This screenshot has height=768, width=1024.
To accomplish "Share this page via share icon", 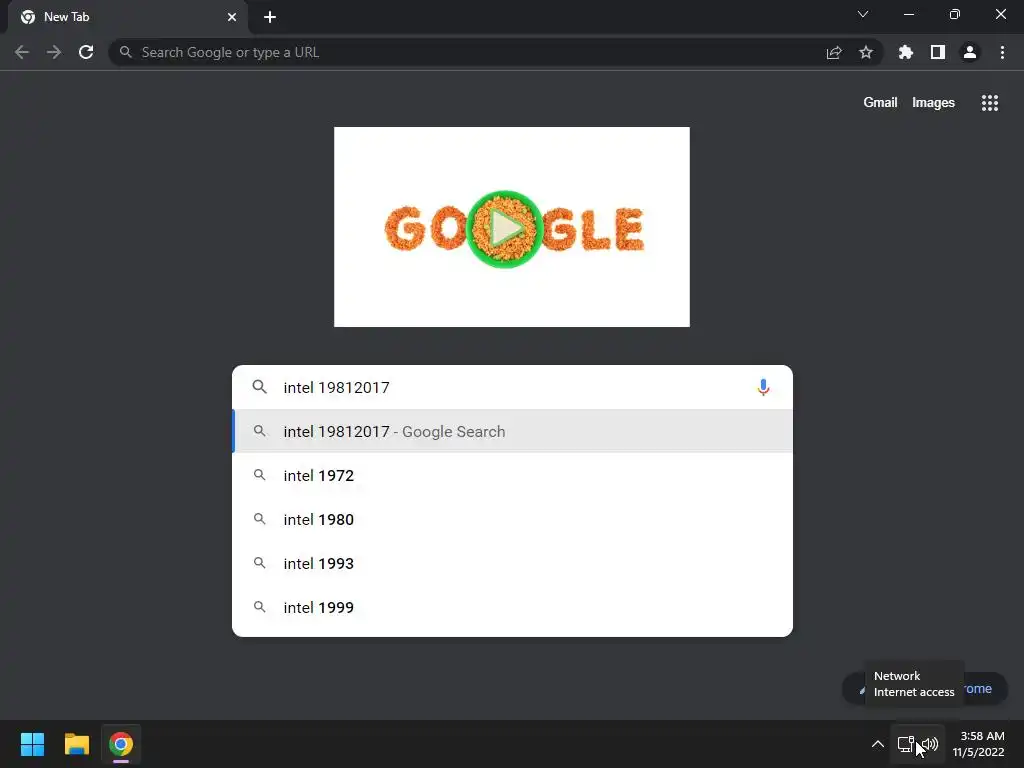I will coord(834,52).
